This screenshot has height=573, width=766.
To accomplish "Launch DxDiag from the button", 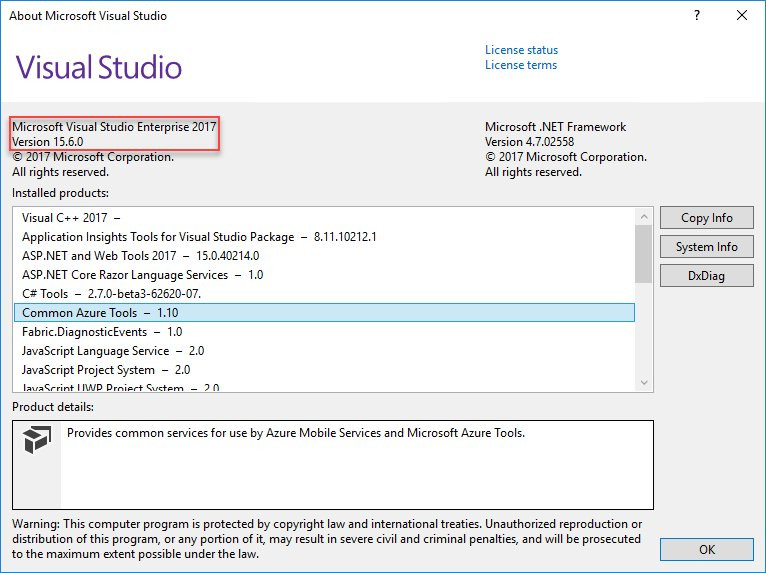I will coord(706,276).
